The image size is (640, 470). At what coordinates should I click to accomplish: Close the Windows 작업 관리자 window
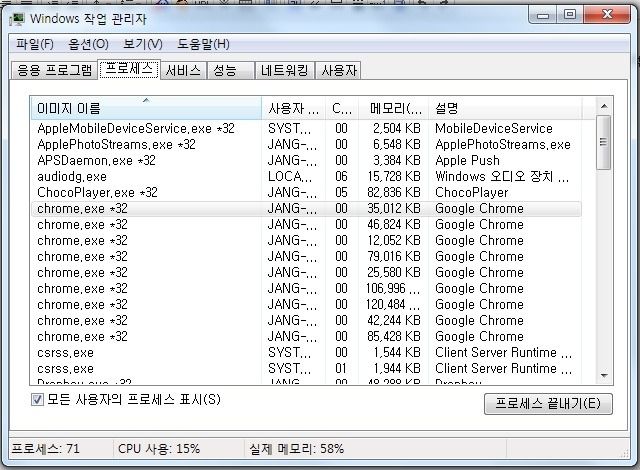[x=607, y=15]
